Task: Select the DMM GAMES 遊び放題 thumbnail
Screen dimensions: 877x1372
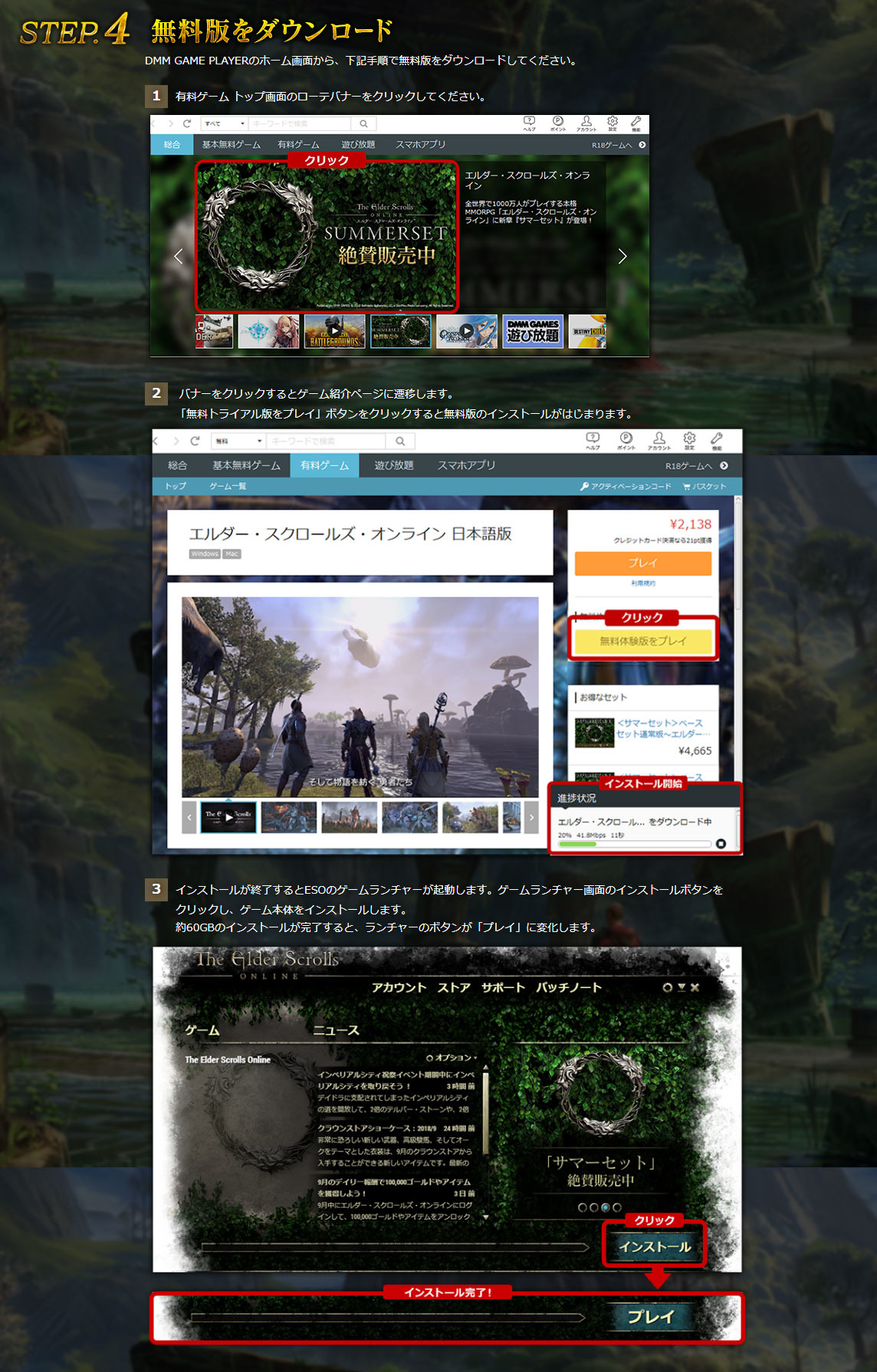Action: coord(533,332)
